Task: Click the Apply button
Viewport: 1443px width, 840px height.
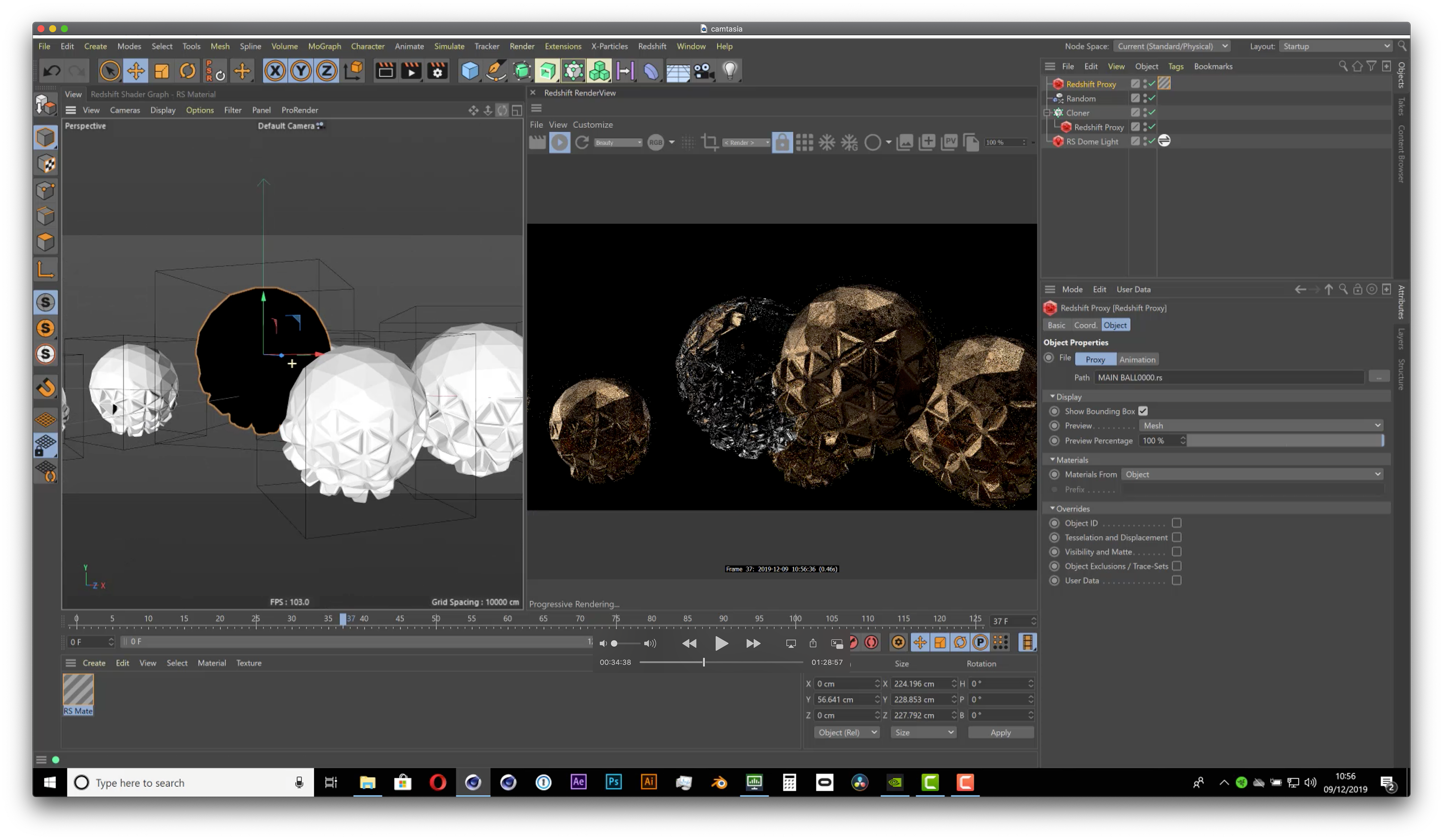Action: 1000,732
